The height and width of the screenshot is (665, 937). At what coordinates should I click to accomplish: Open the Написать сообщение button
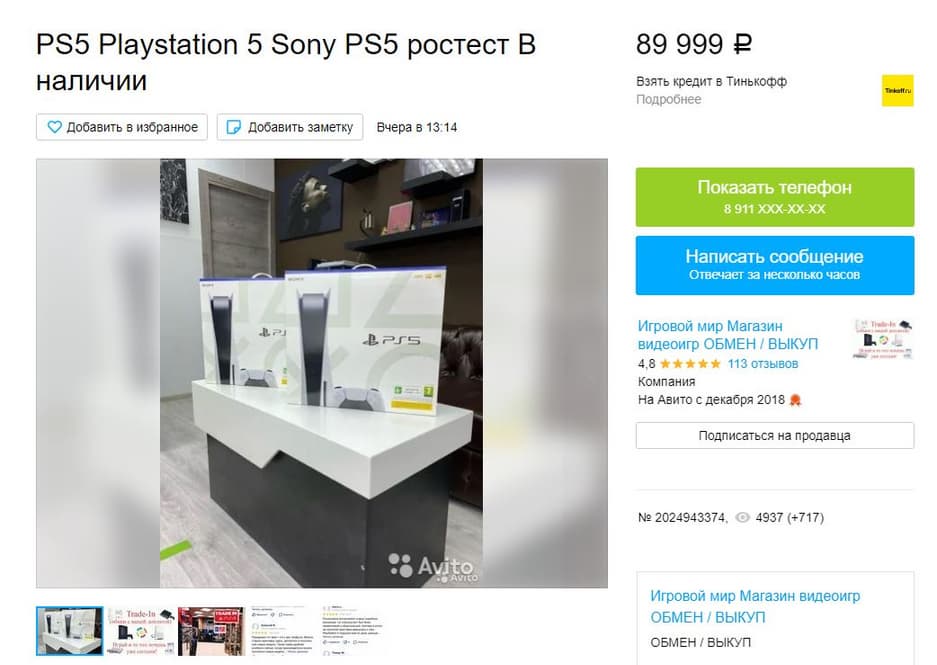click(x=774, y=265)
